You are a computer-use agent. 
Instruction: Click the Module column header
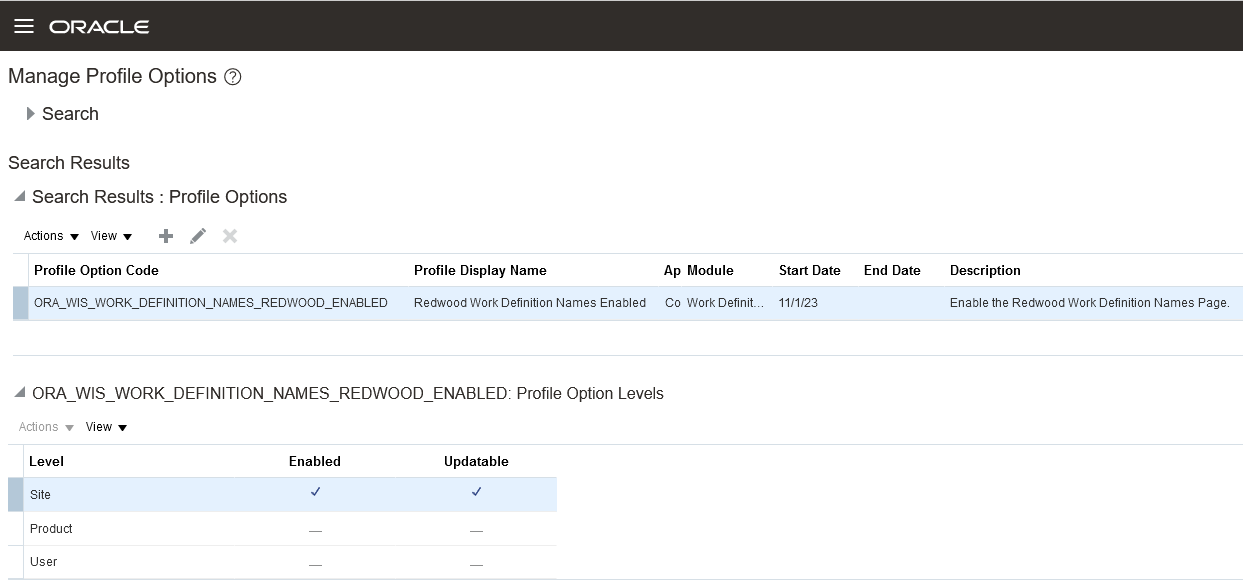[710, 270]
